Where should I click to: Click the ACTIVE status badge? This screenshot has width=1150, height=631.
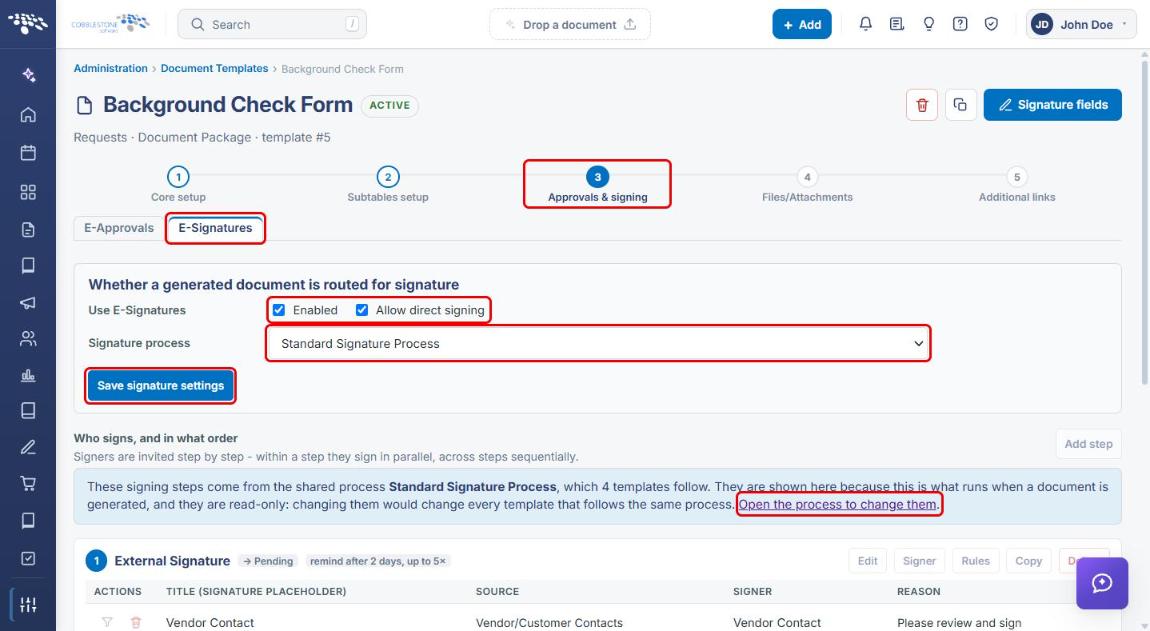click(x=389, y=106)
